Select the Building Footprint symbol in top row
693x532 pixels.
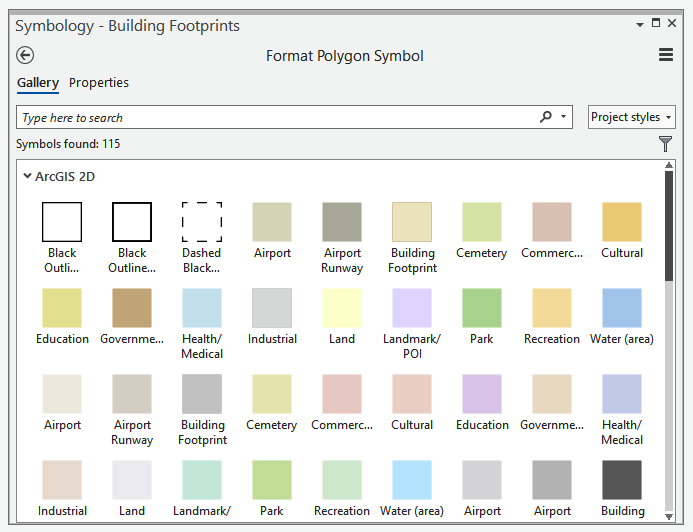pyautogui.click(x=412, y=222)
